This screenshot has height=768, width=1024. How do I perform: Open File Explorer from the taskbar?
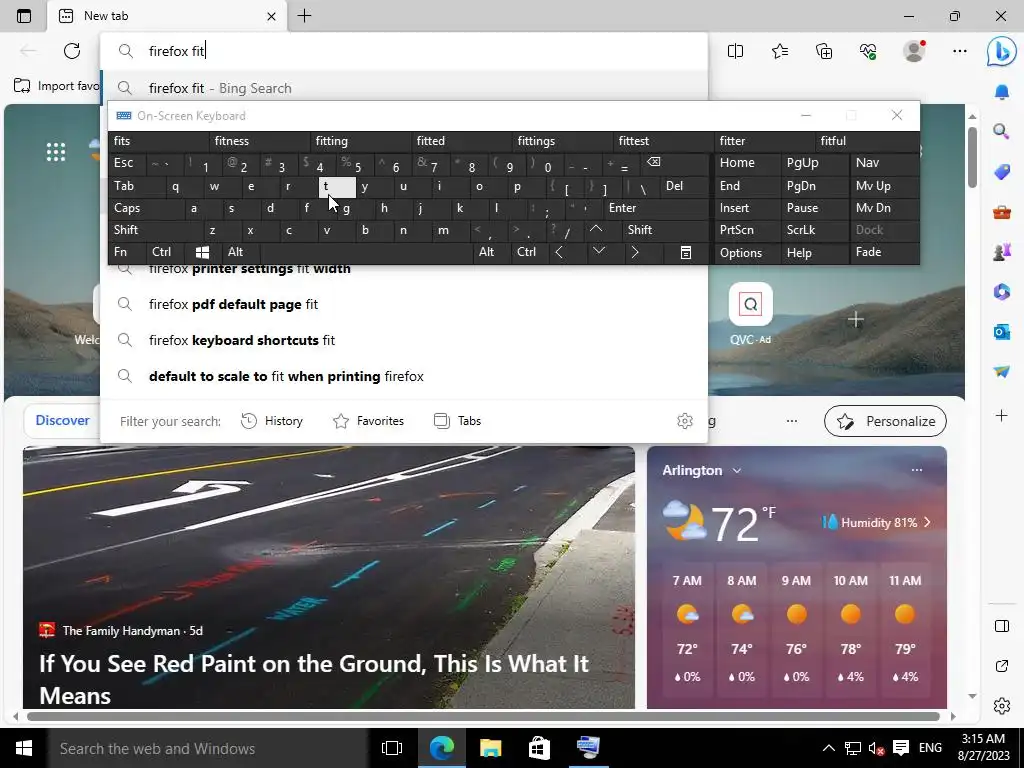point(490,748)
